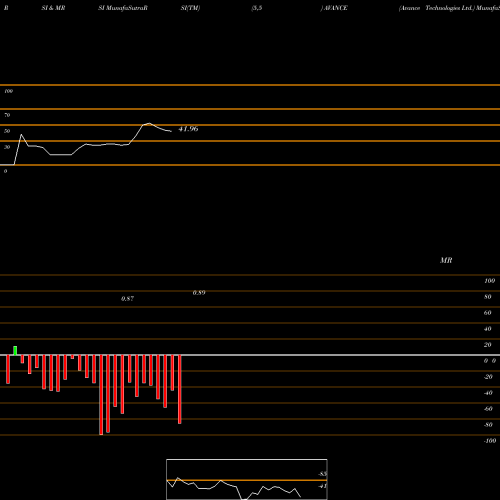Click the Avance Technologies Ltd. title text
Image resolution: width=500 pixels, height=500 pixels.
pos(436,8)
